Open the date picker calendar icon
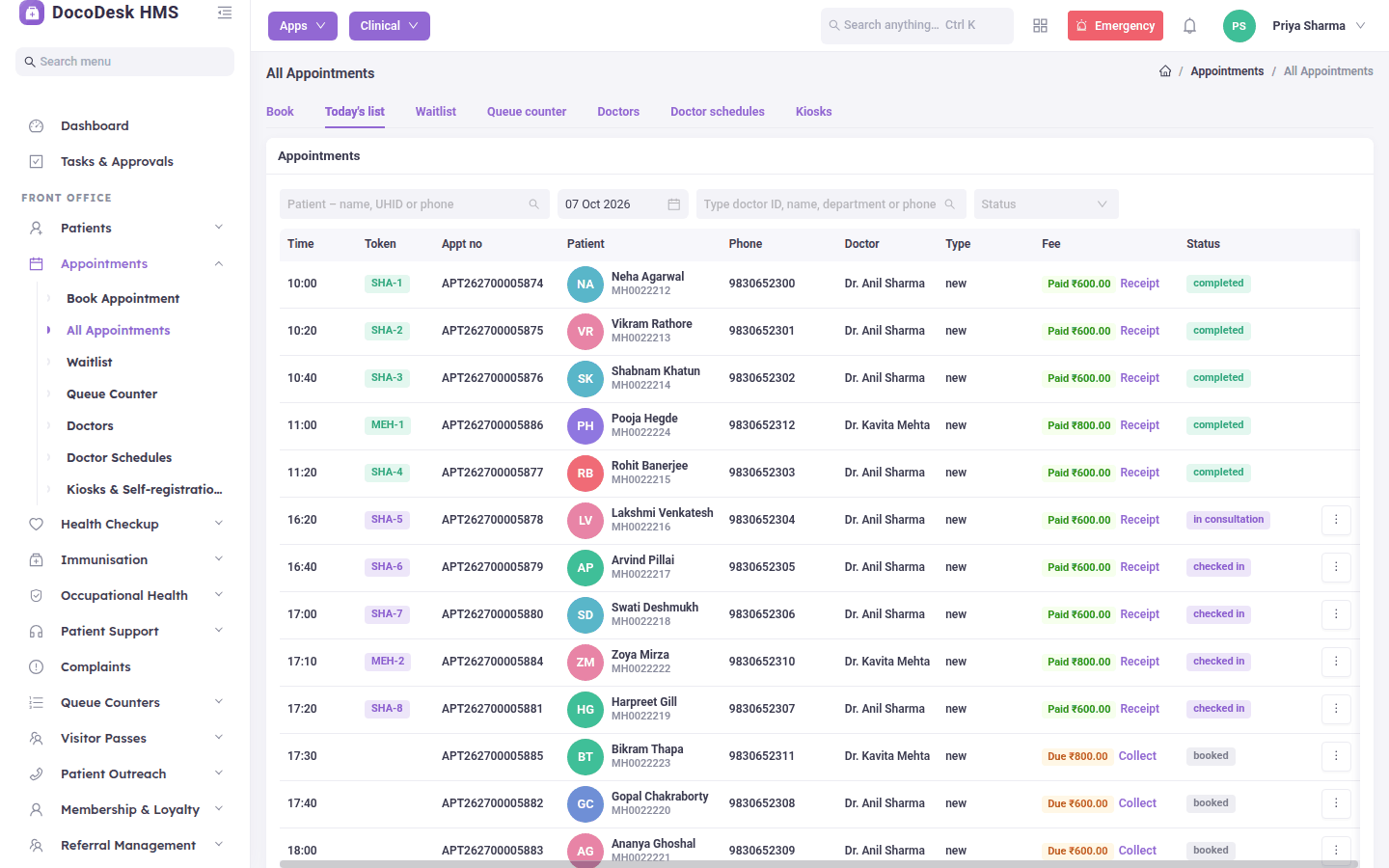This screenshot has height=868, width=1389. tap(674, 204)
